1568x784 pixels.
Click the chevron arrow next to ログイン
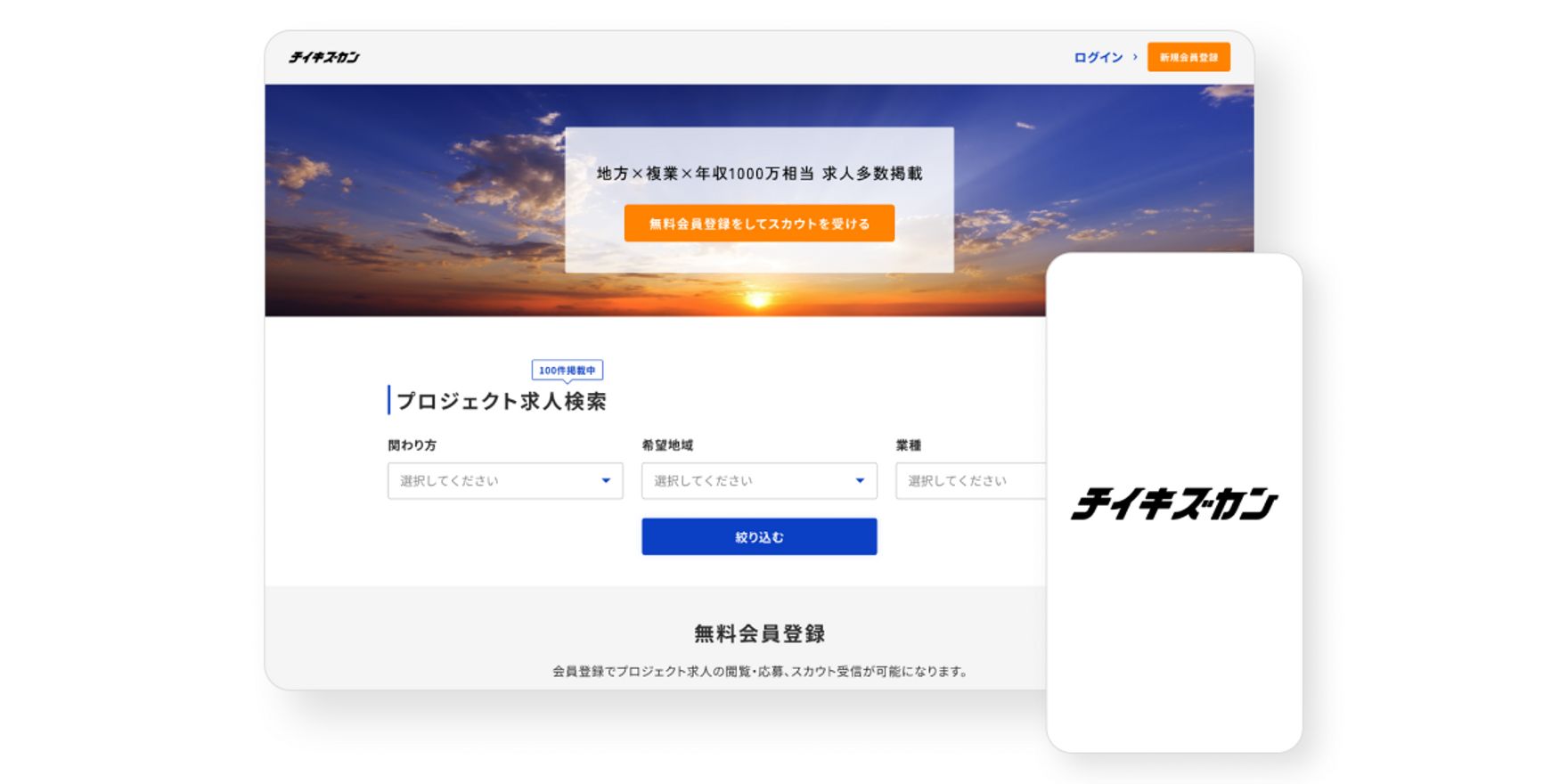coord(1135,57)
